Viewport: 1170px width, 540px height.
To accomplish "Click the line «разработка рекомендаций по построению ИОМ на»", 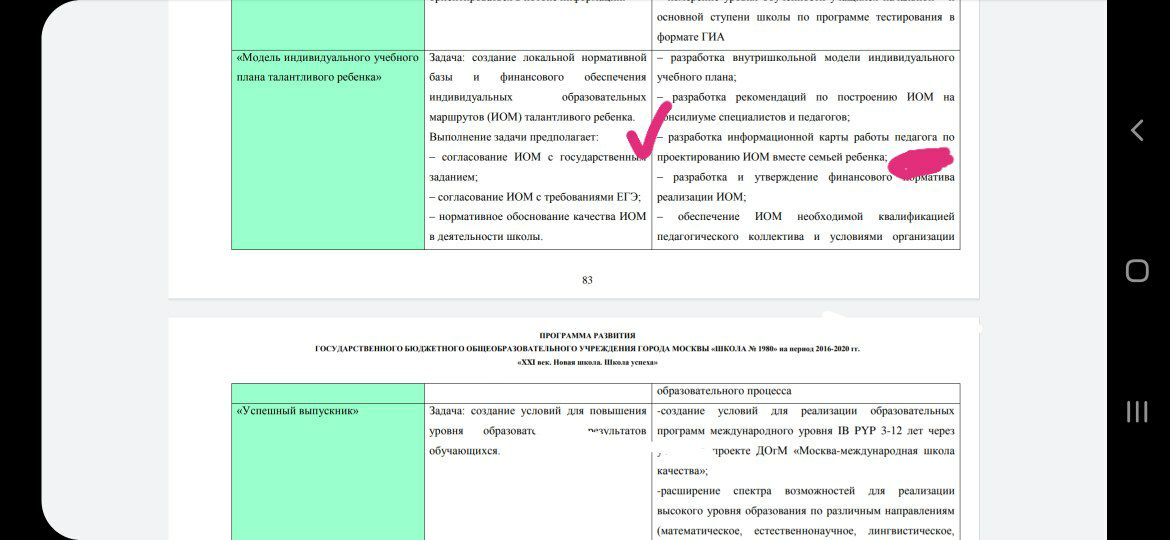I will (806, 97).
